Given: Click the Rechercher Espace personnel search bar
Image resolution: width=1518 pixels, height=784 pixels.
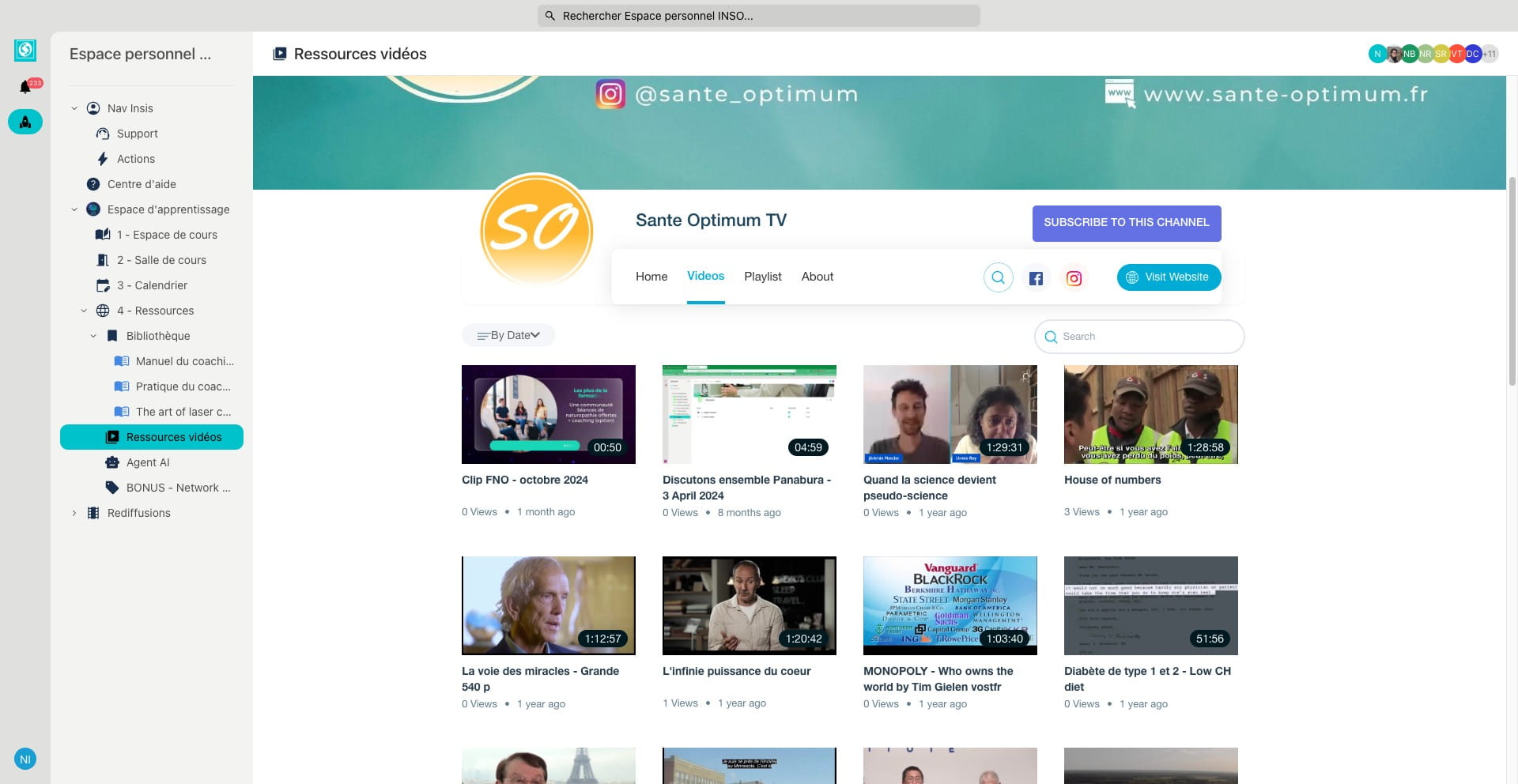Looking at the screenshot, I should coord(759,16).
